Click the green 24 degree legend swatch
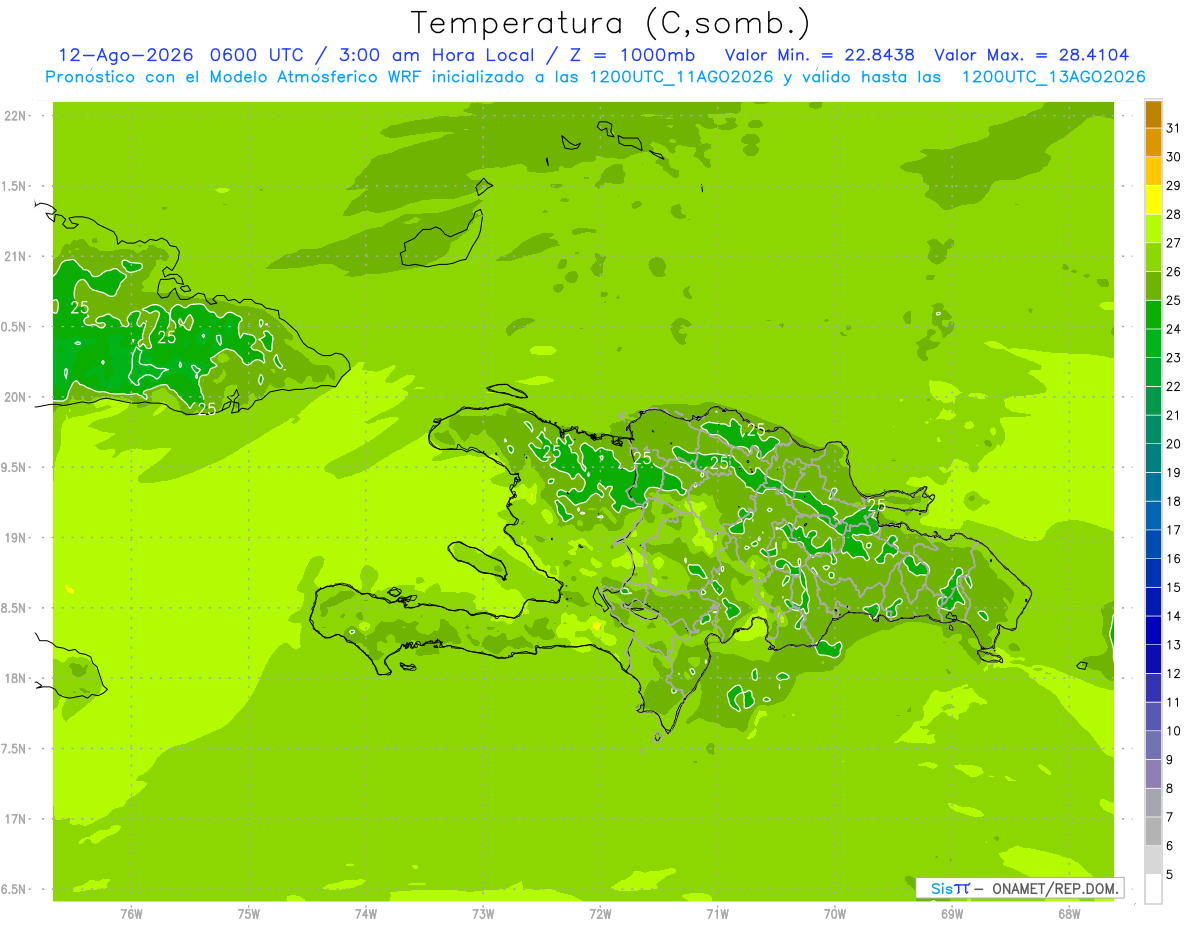The image size is (1200, 927). (x=1153, y=315)
